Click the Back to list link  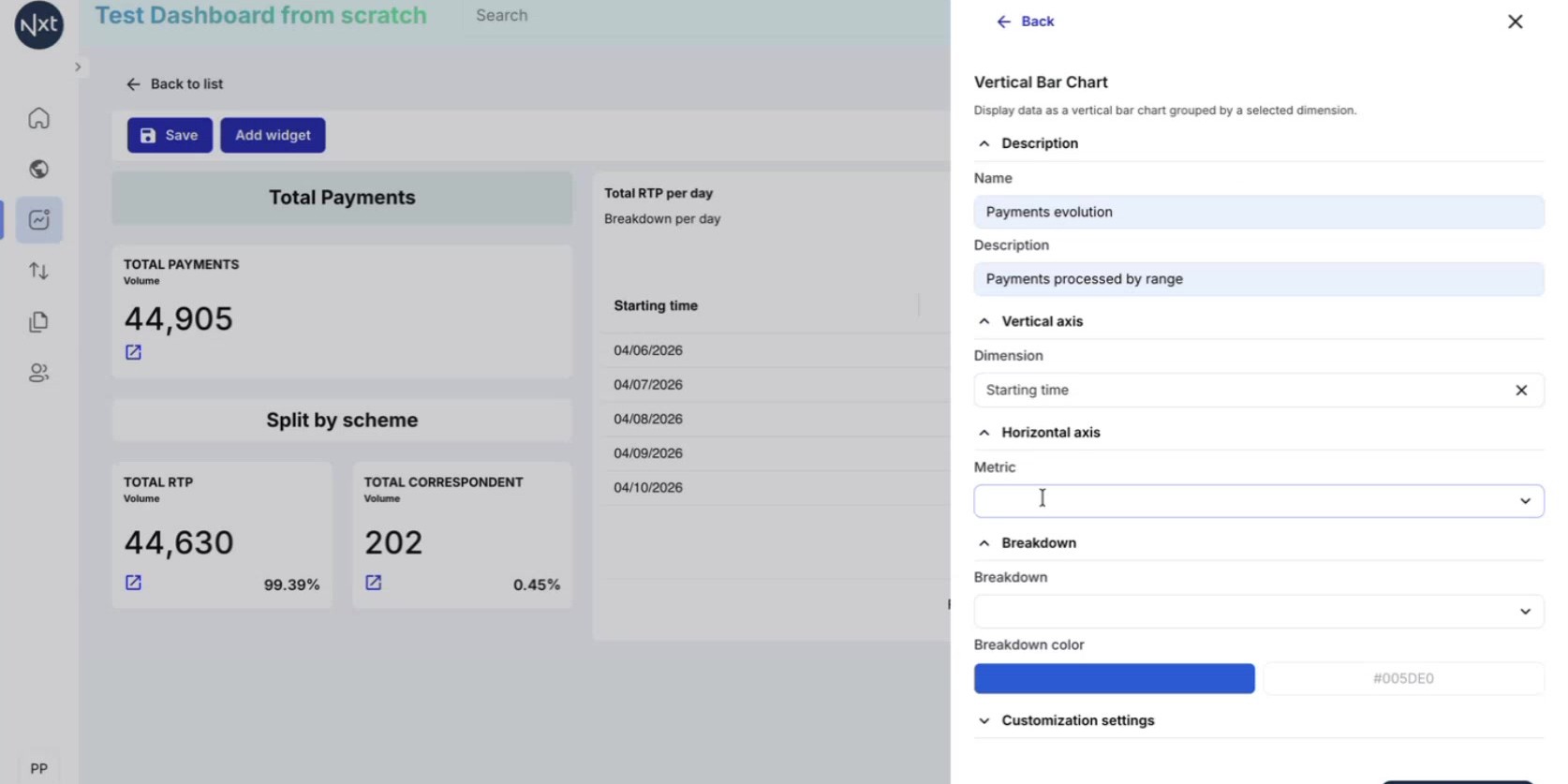(x=175, y=84)
